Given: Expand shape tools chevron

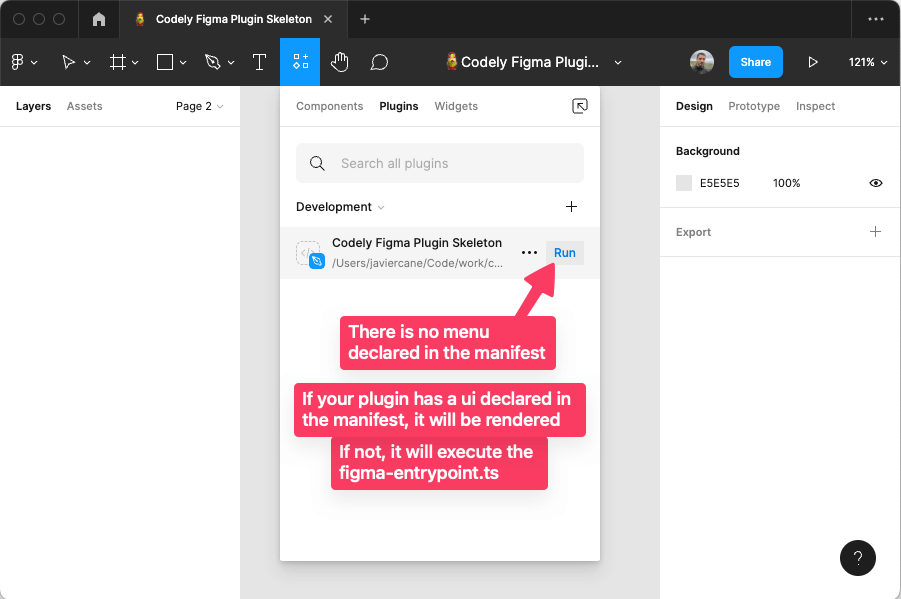Looking at the screenshot, I should pyautogui.click(x=183, y=62).
